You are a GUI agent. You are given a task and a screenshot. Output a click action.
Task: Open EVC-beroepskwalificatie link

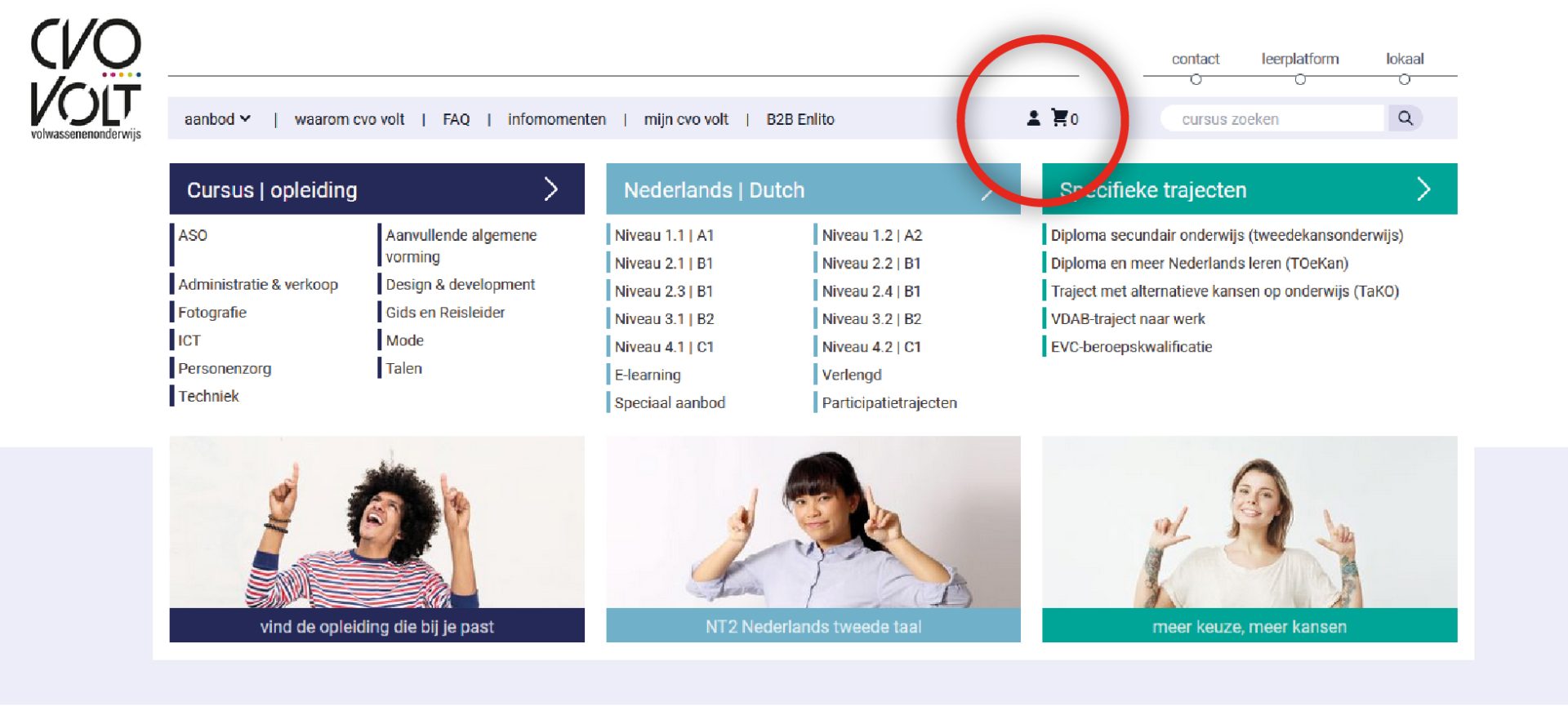coord(1131,347)
